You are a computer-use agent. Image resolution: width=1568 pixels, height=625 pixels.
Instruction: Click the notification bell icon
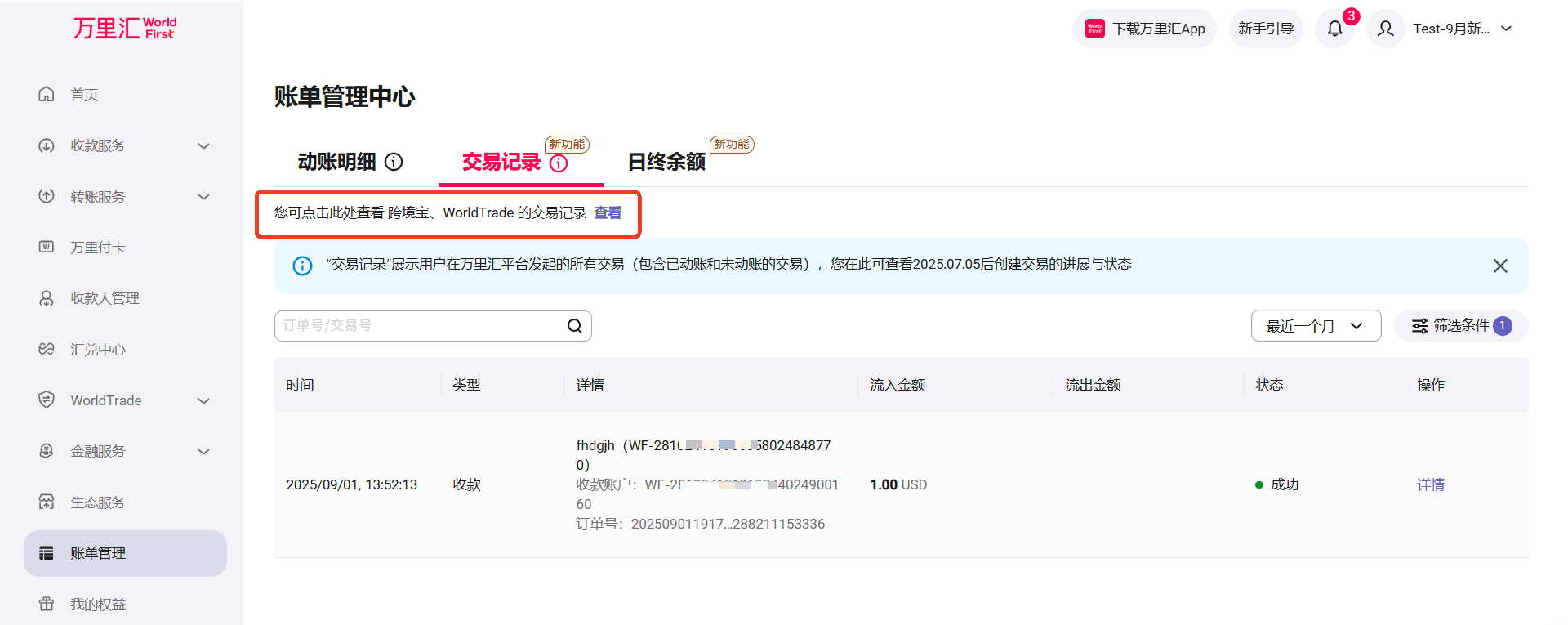pos(1334,29)
